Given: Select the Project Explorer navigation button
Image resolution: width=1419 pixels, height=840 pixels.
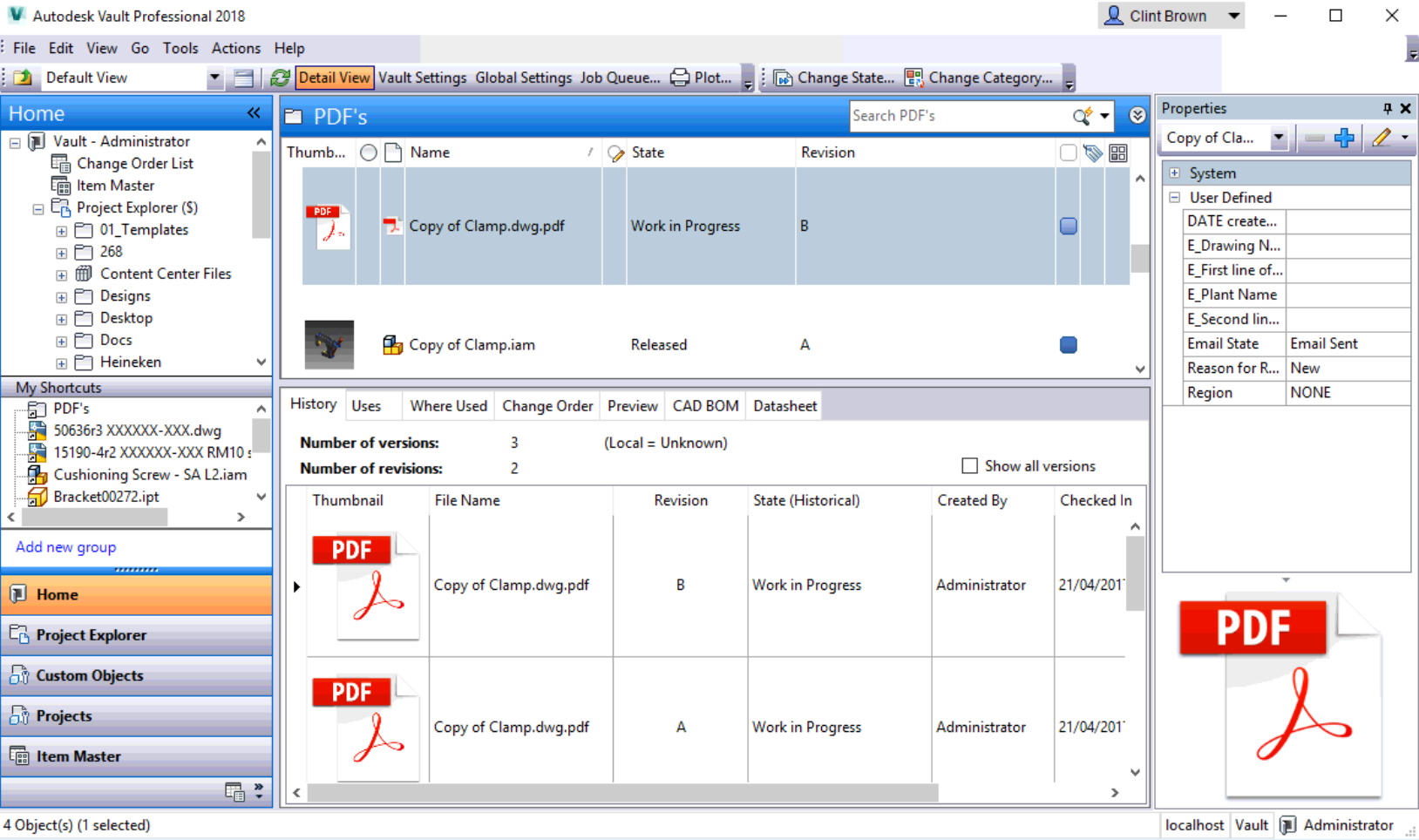Looking at the screenshot, I should coord(137,635).
